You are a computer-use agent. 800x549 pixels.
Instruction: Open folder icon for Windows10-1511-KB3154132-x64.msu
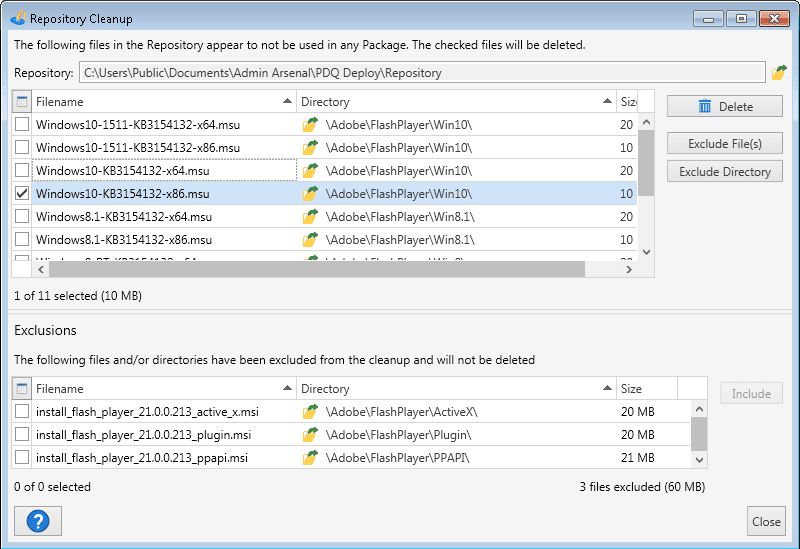310,124
